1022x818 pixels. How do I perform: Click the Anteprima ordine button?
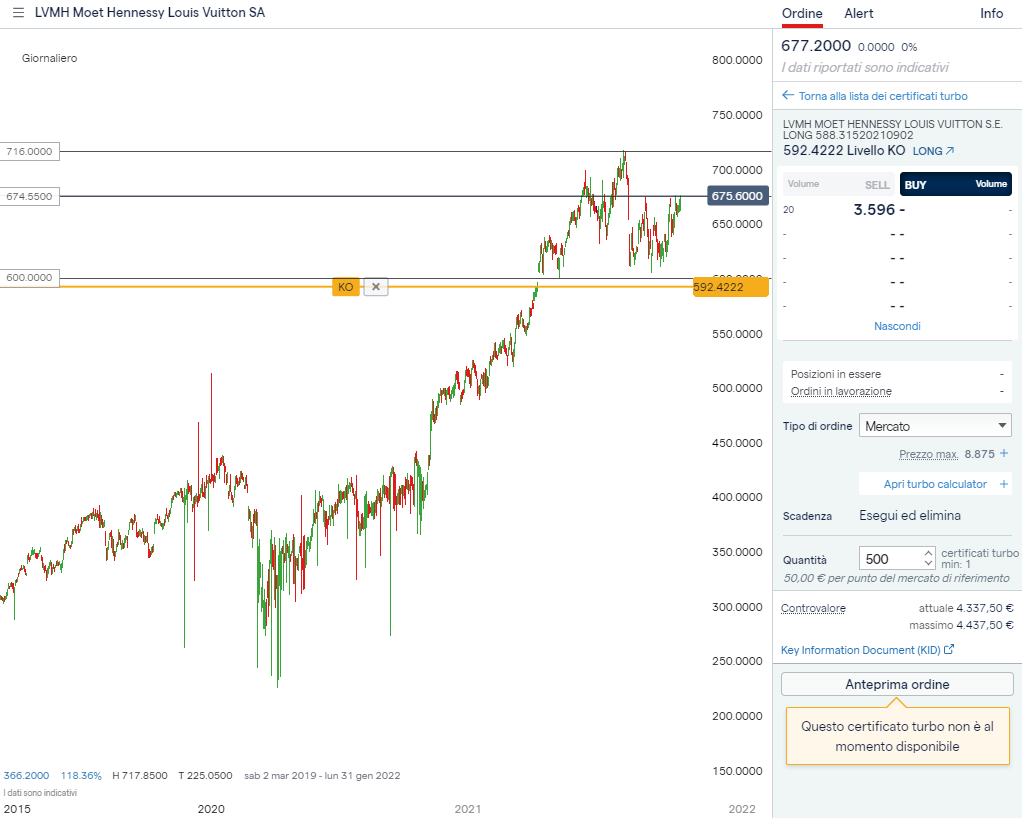coord(897,685)
